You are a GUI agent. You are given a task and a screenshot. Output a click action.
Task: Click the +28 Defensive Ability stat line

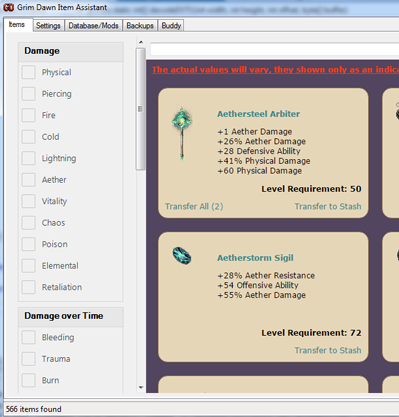tap(259, 151)
